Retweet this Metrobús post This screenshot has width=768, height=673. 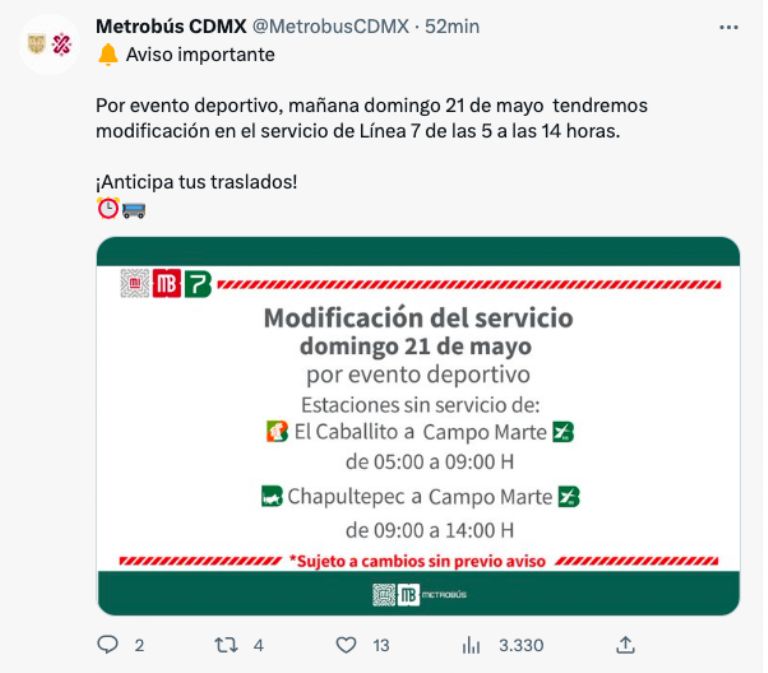coord(226,645)
